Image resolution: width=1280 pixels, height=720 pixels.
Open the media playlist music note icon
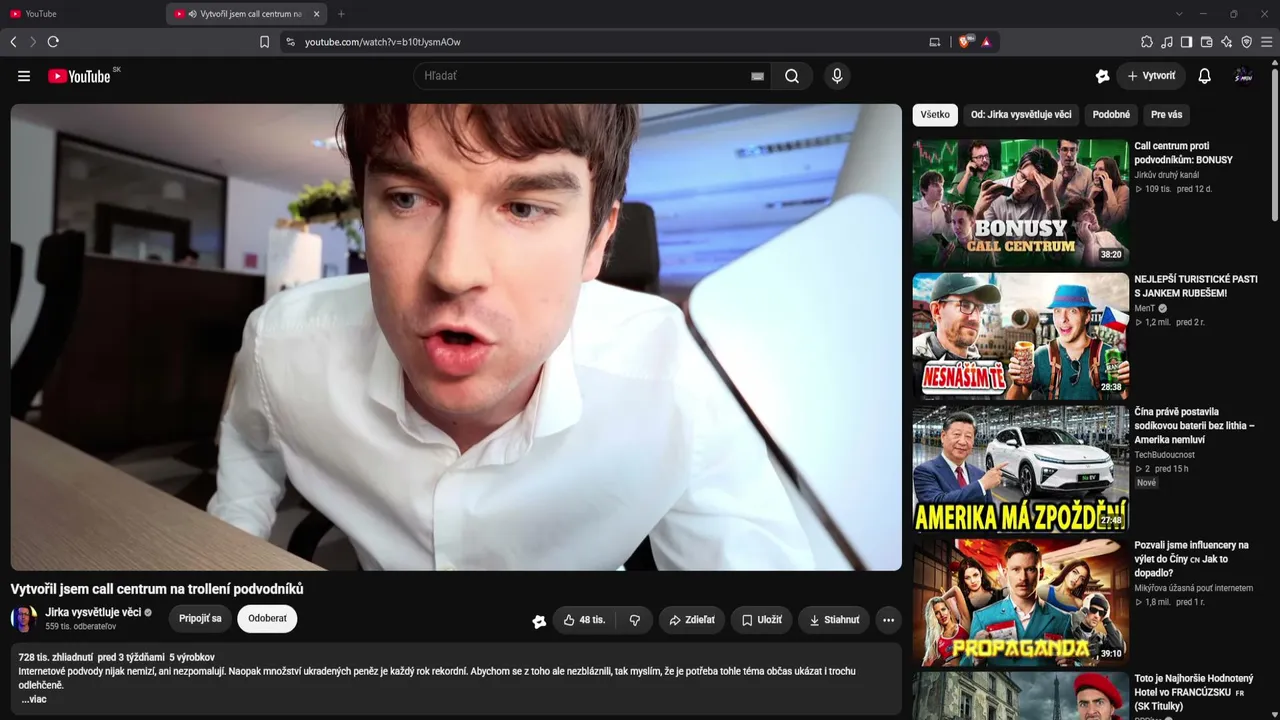[1167, 42]
